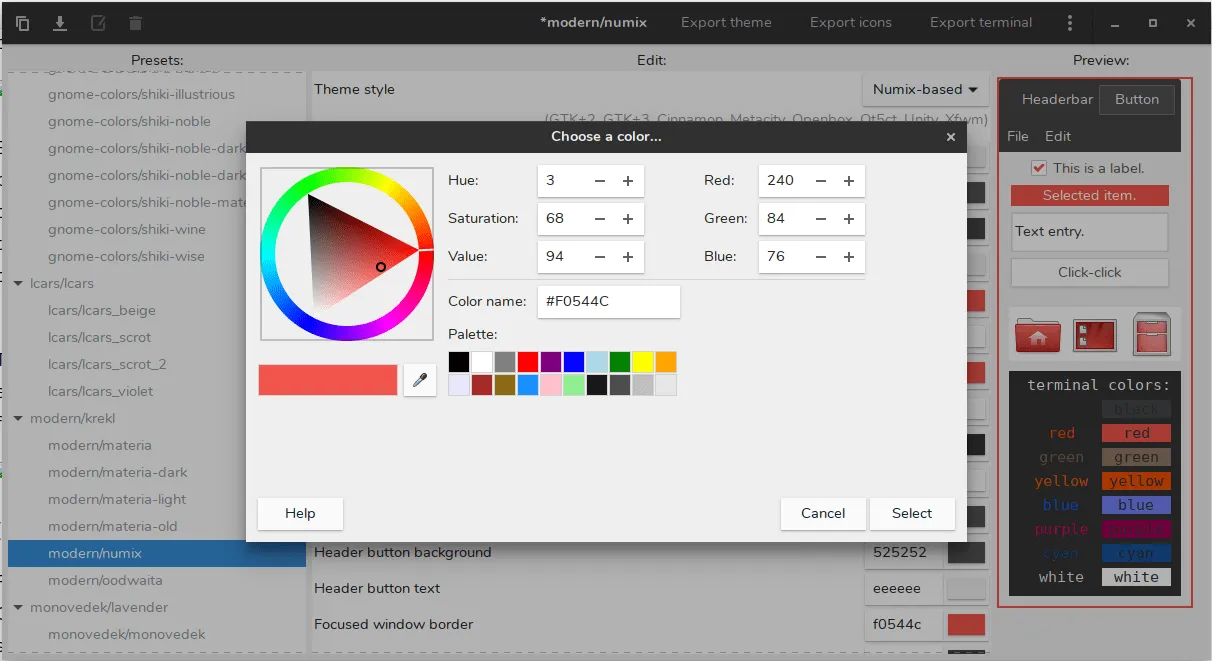1212x661 pixels.
Task: Decrease the Red value with minus
Action: pyautogui.click(x=820, y=181)
